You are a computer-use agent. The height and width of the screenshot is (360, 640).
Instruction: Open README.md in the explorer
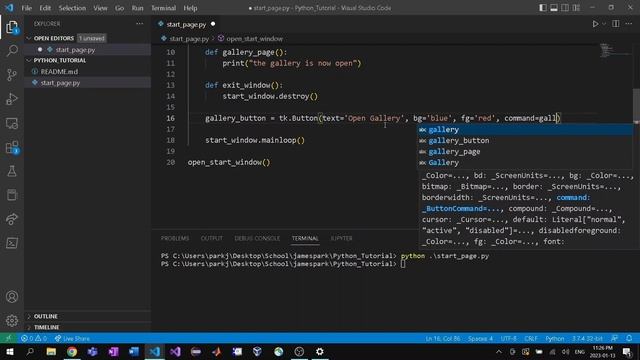coord(59,71)
